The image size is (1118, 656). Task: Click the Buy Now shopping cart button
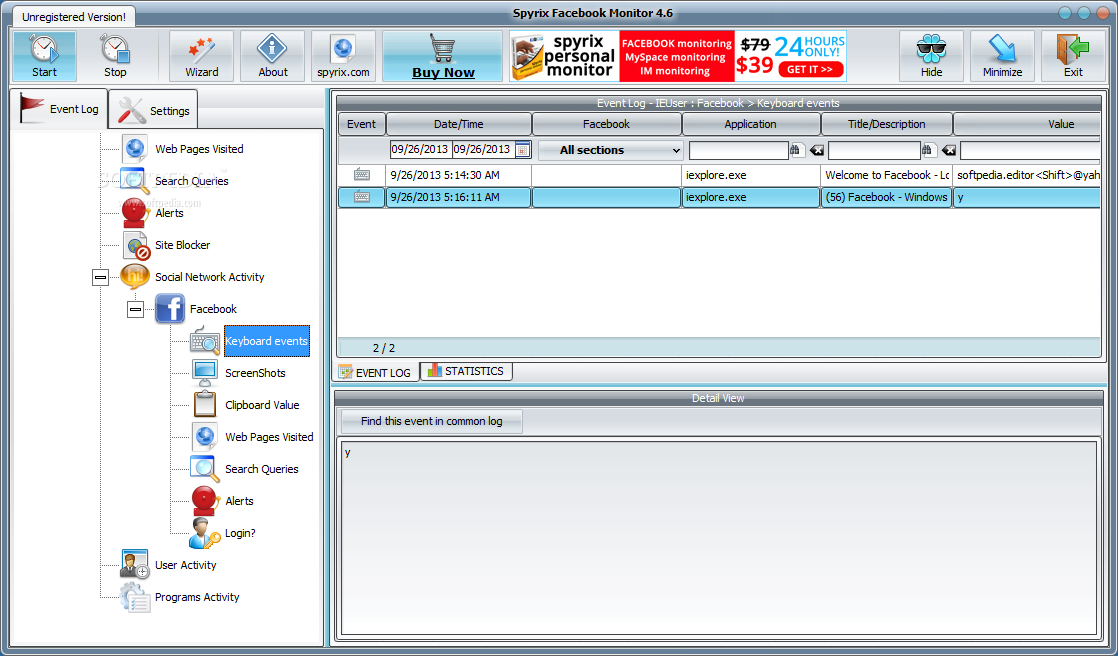click(443, 56)
